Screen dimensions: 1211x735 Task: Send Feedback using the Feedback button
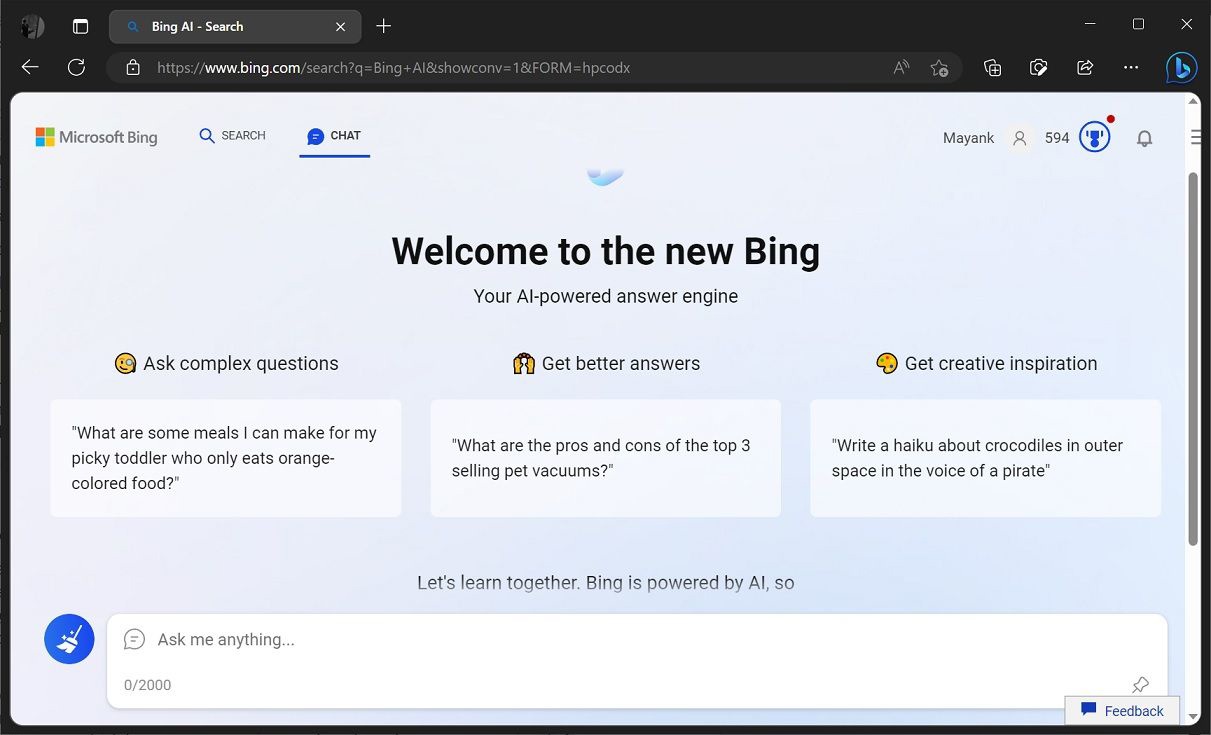point(1122,710)
